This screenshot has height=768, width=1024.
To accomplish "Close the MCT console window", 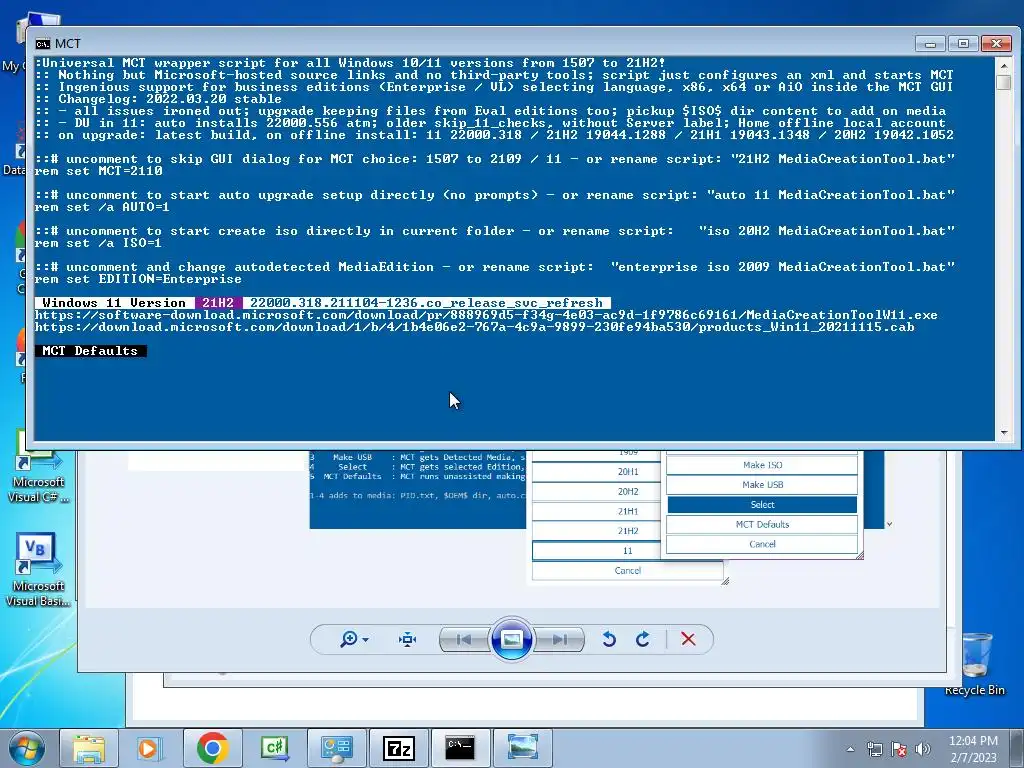I will click(996, 44).
